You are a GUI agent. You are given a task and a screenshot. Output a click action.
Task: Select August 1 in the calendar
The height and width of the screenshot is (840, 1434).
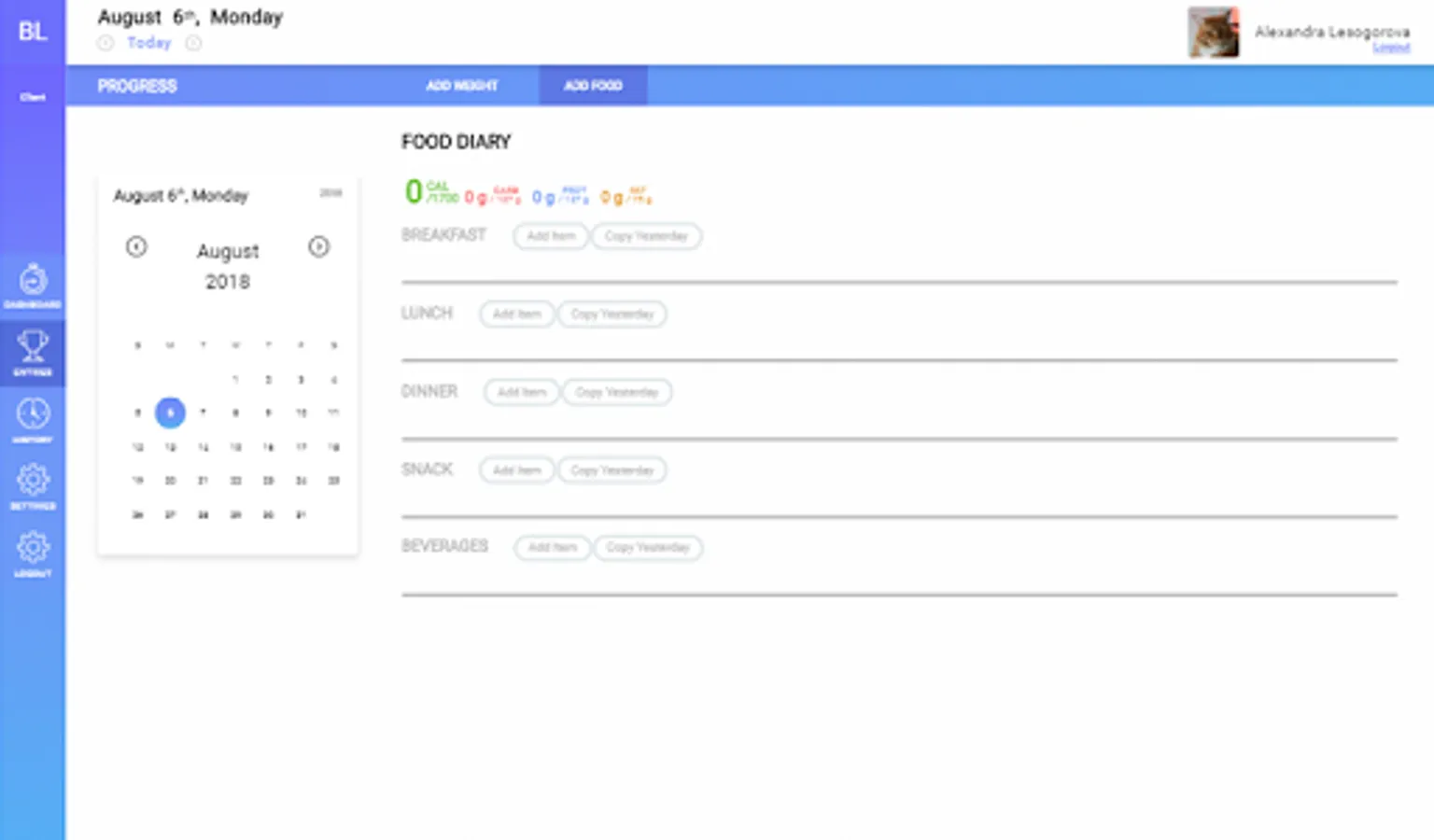click(235, 380)
